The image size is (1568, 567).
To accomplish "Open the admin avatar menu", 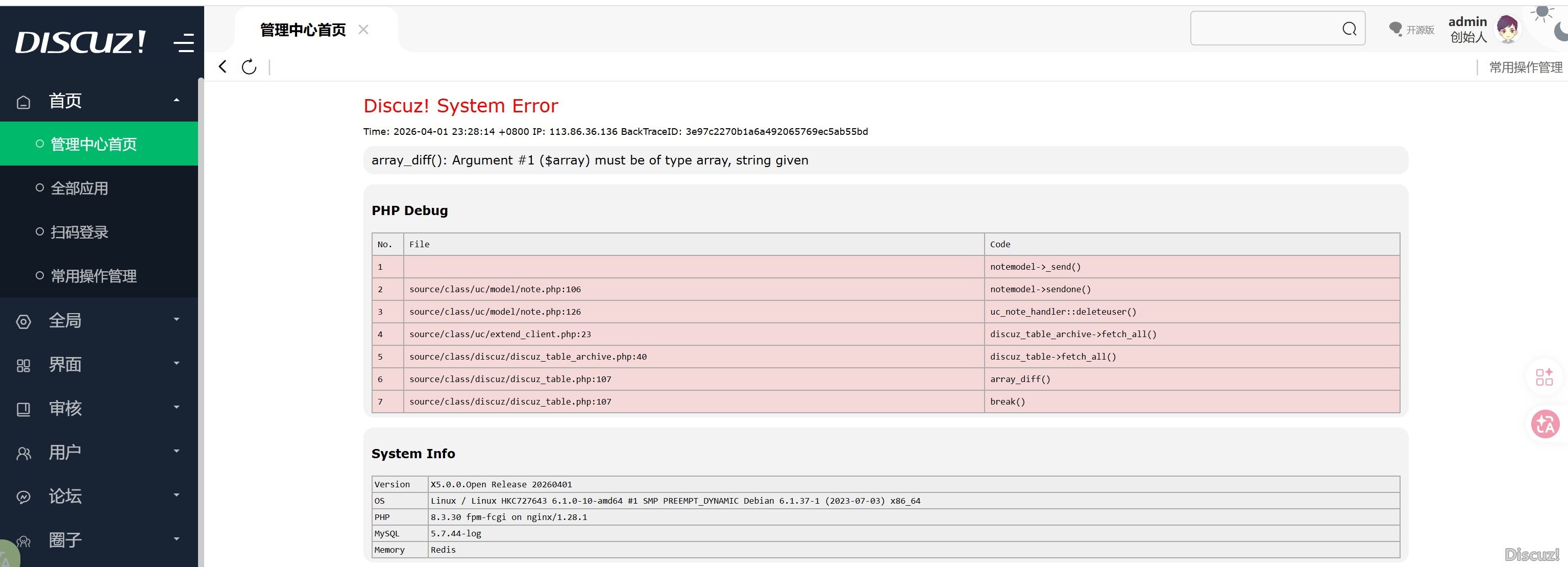I will point(1507,29).
